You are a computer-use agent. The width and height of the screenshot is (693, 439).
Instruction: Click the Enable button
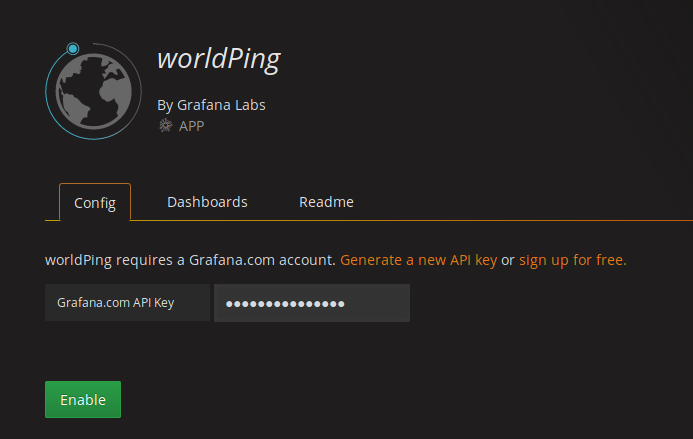pyautogui.click(x=83, y=400)
